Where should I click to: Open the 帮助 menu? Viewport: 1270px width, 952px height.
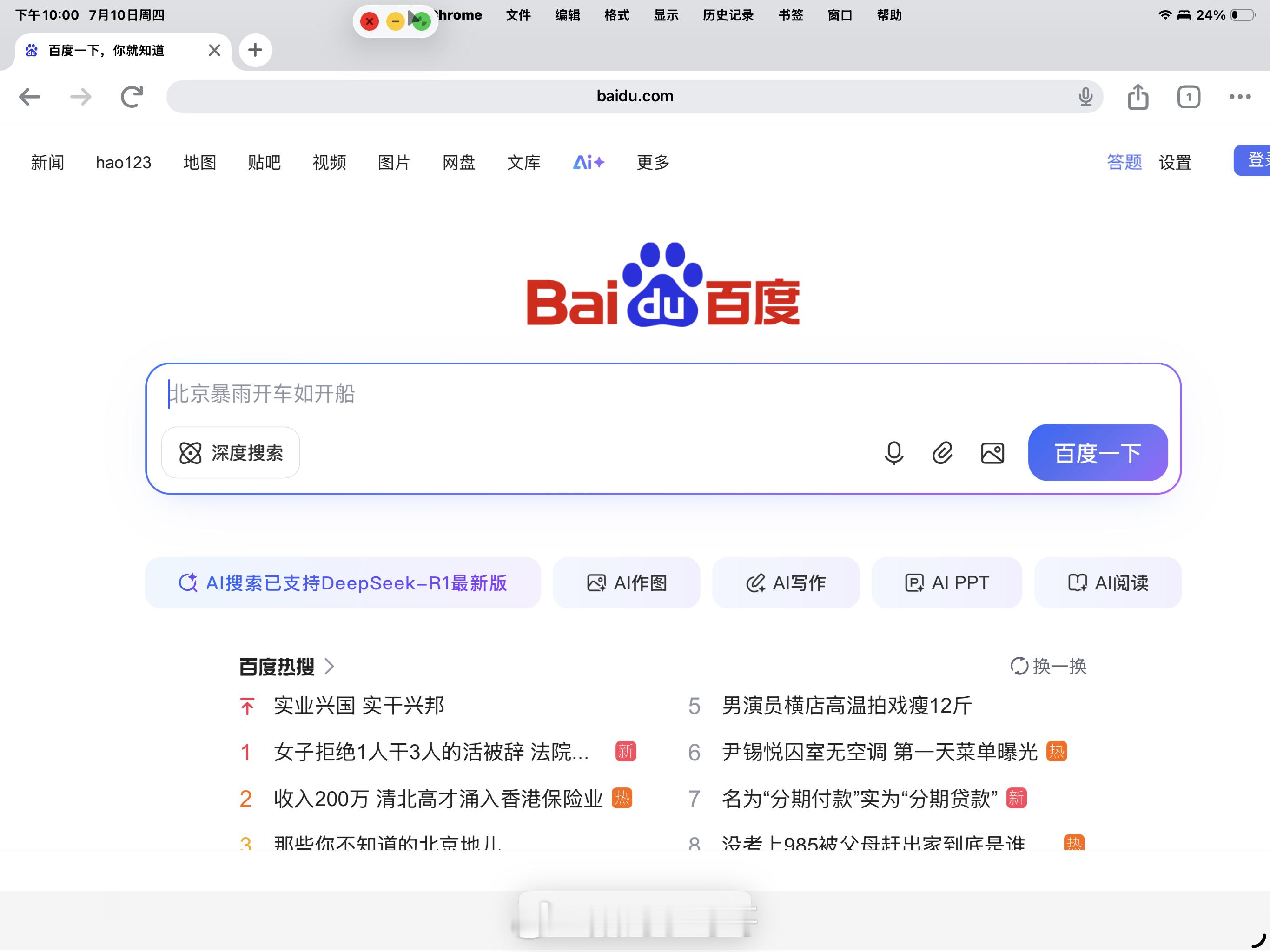[x=889, y=15]
